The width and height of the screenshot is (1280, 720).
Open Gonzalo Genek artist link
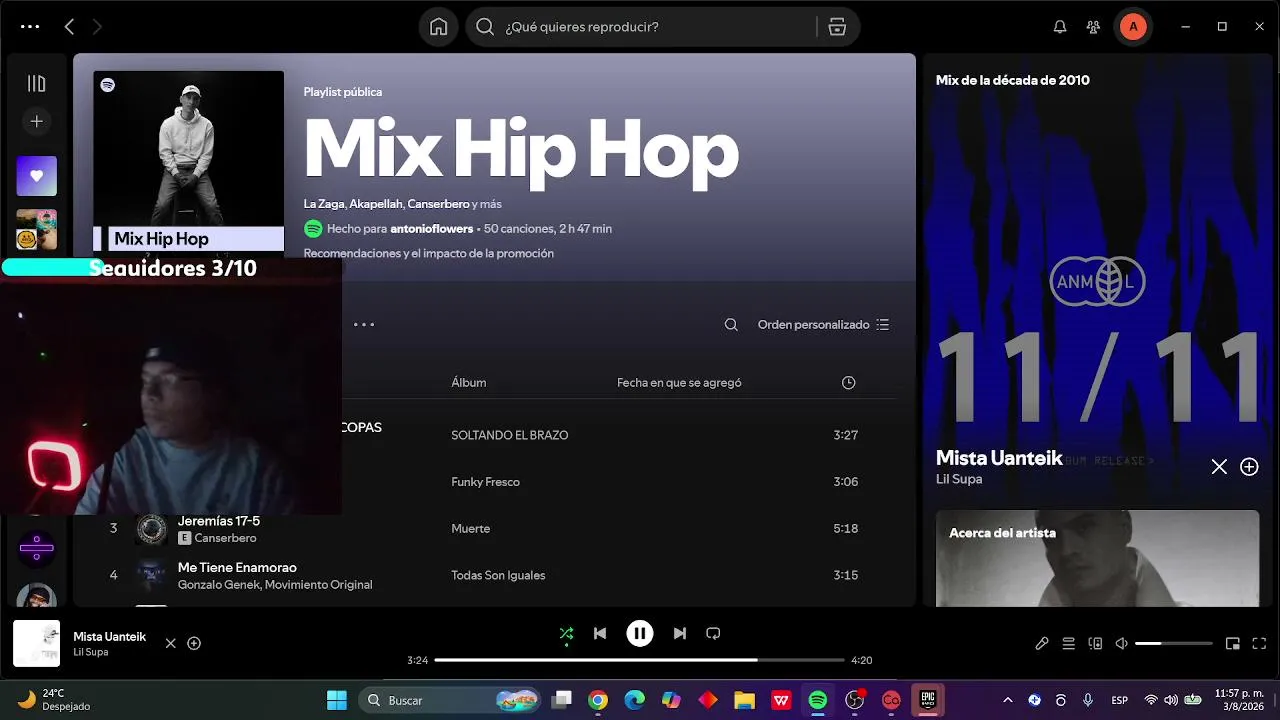(x=219, y=585)
